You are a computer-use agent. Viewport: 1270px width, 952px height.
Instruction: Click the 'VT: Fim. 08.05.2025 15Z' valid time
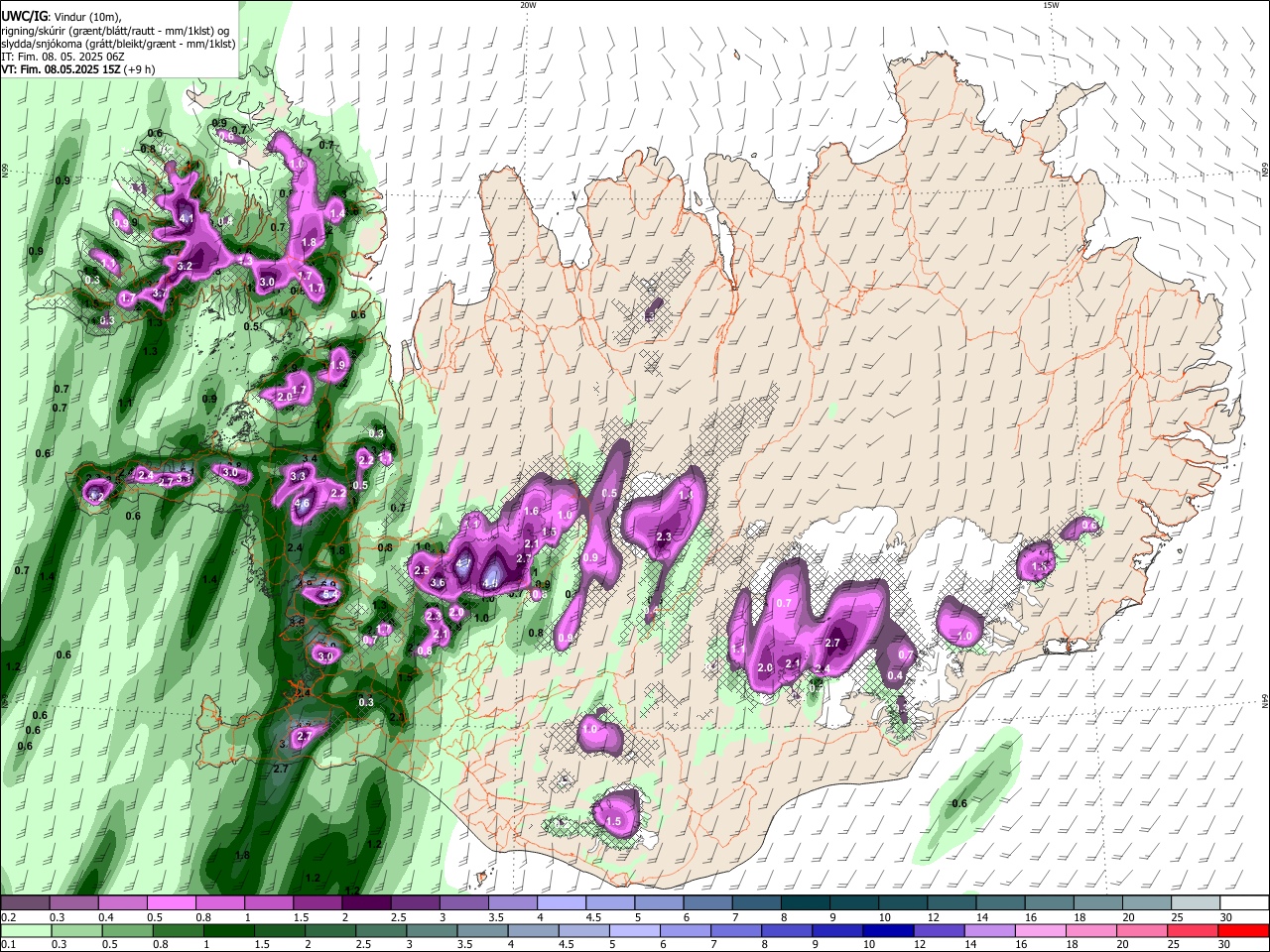click(61, 69)
